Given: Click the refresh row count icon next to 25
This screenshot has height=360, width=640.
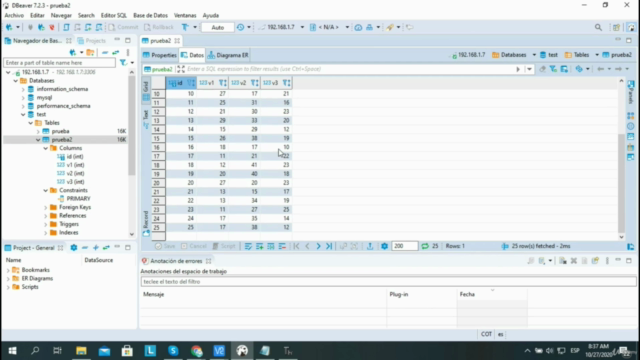Looking at the screenshot, I should click(425, 246).
